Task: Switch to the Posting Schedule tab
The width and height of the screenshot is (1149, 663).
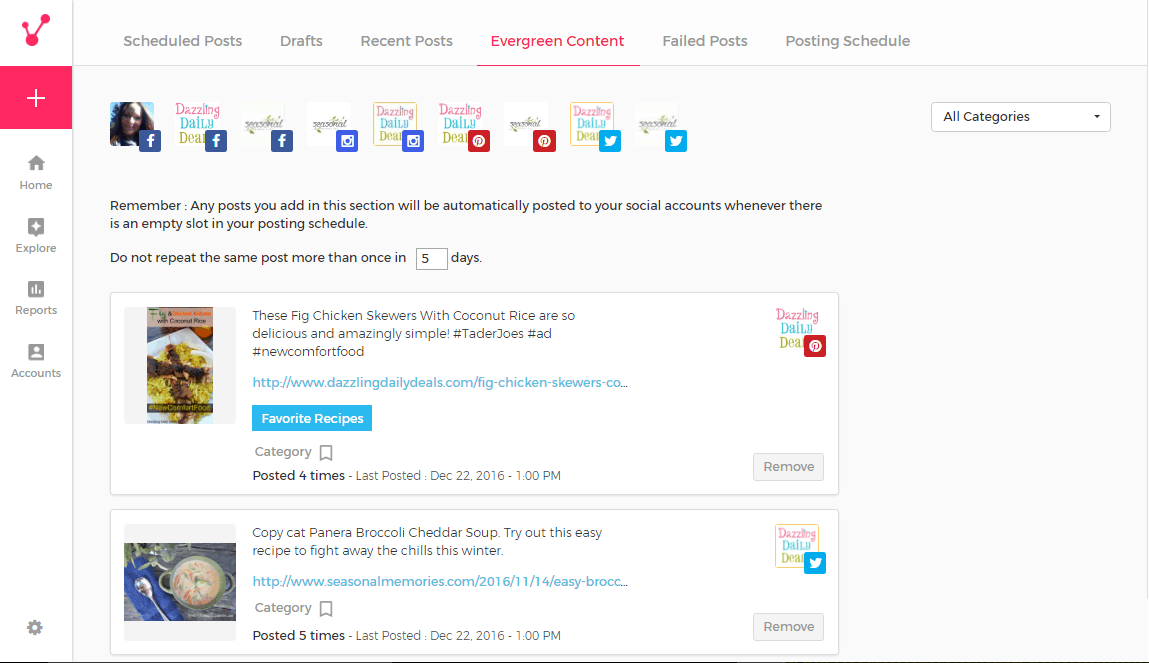Action: tap(847, 41)
